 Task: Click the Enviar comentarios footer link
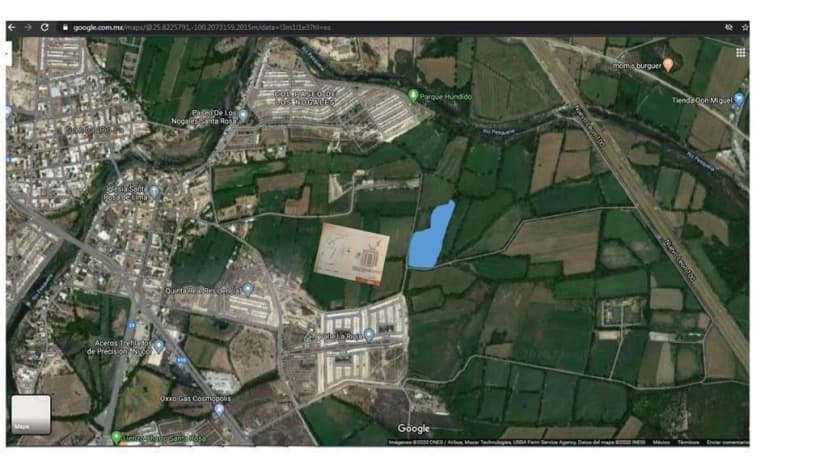728,443
